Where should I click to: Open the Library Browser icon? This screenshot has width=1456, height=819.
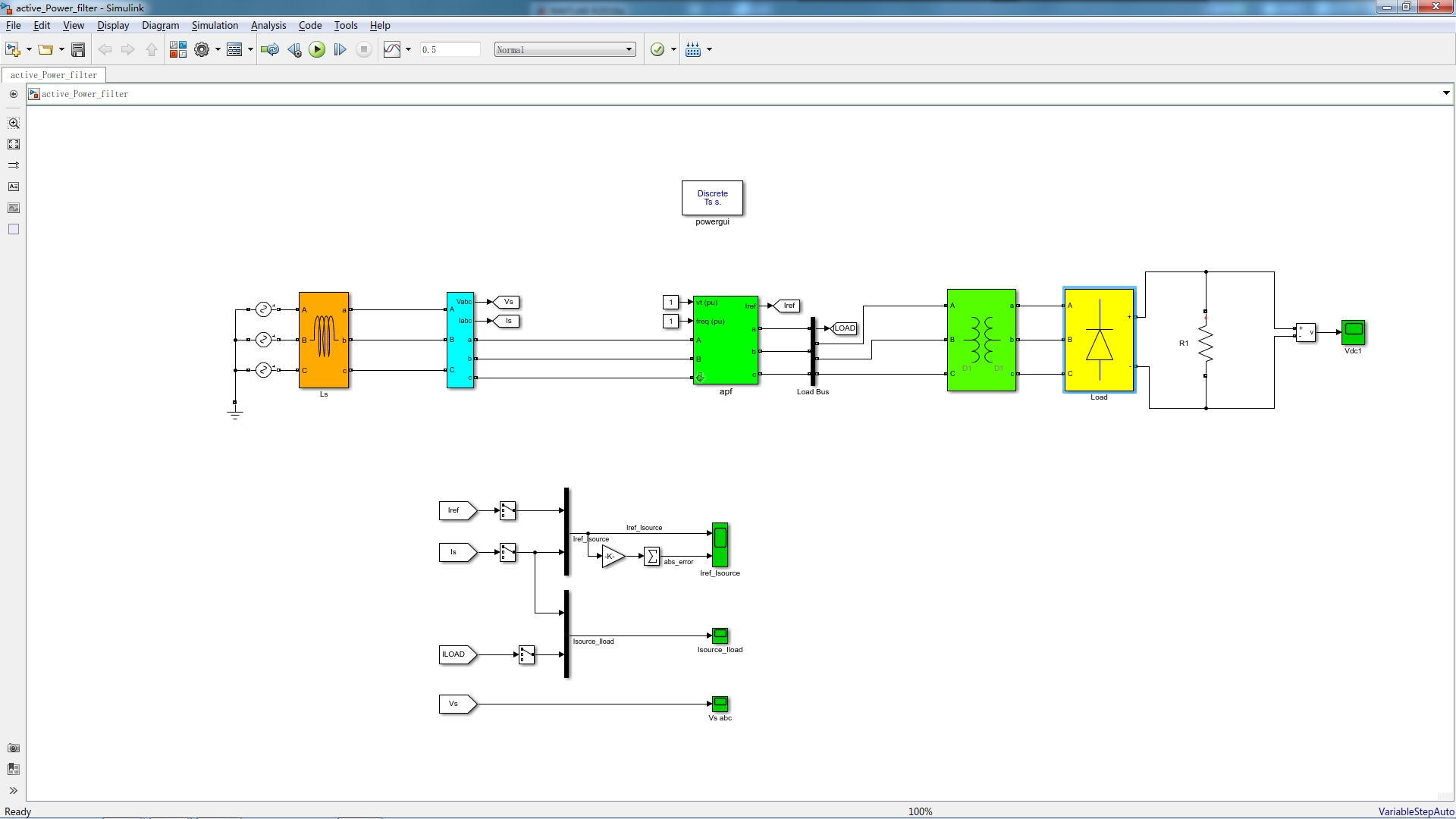tap(177, 50)
